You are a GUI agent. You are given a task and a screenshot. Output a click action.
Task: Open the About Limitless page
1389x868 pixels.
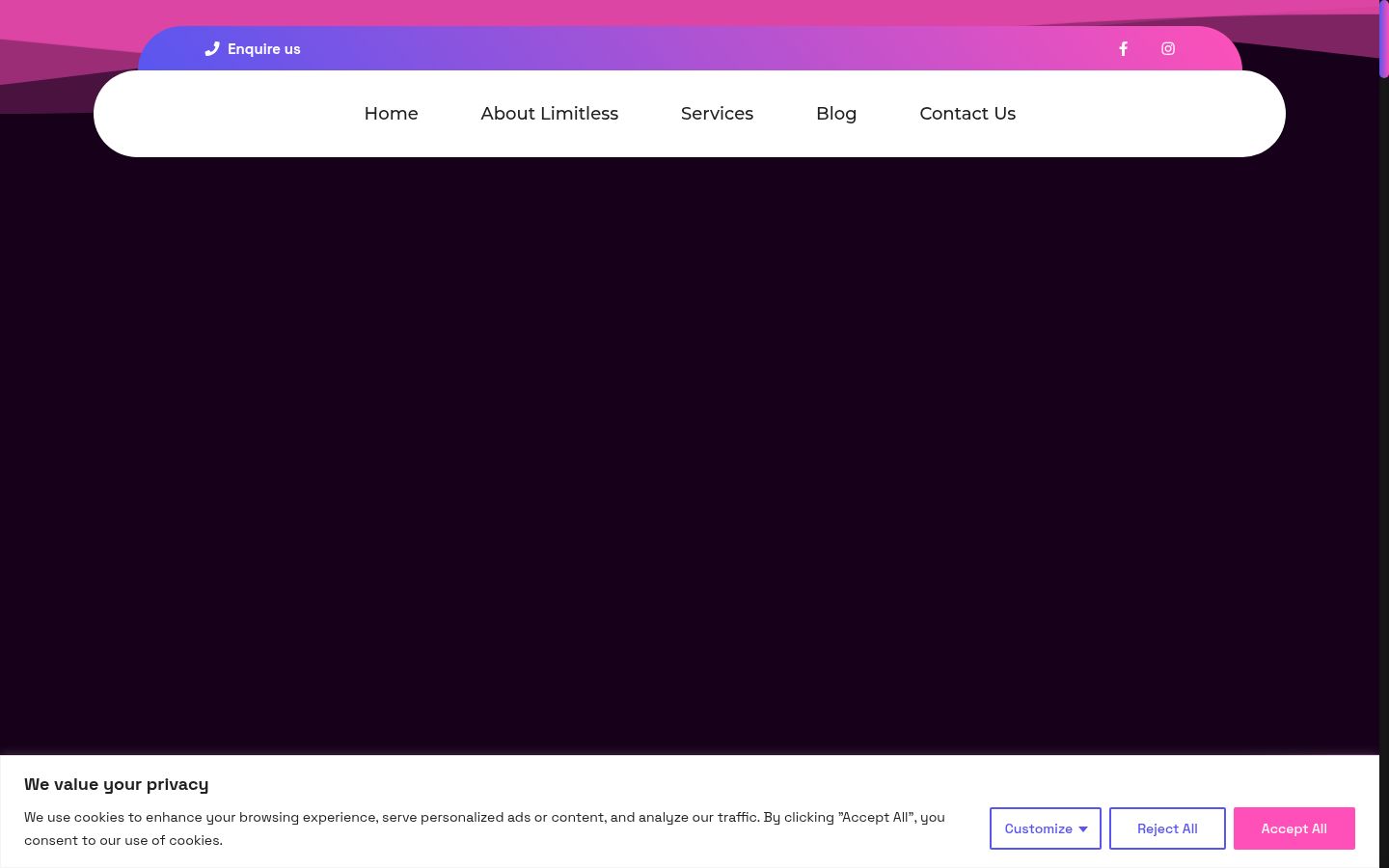tap(550, 114)
